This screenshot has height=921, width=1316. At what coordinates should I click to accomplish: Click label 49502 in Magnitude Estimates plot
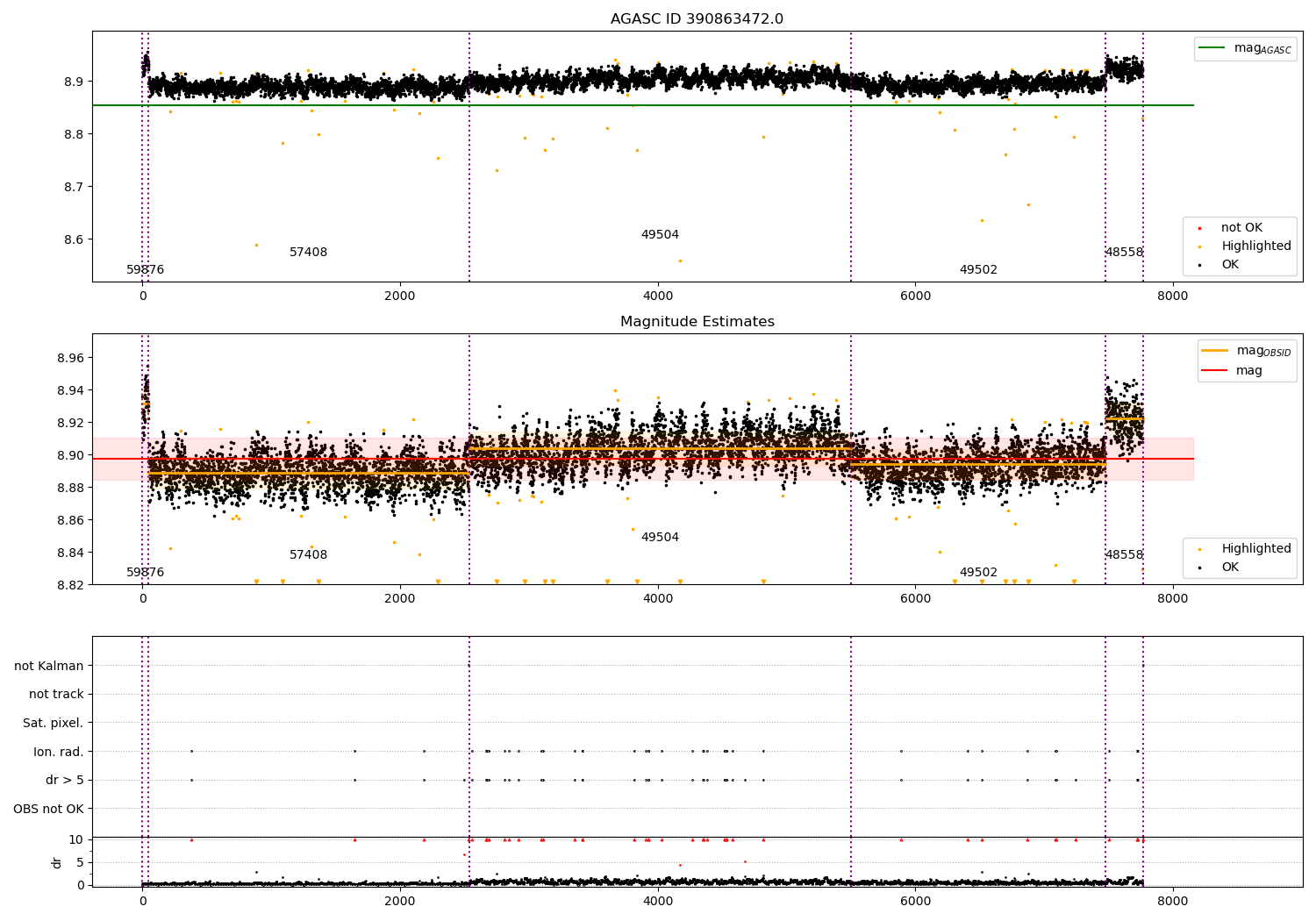978,573
